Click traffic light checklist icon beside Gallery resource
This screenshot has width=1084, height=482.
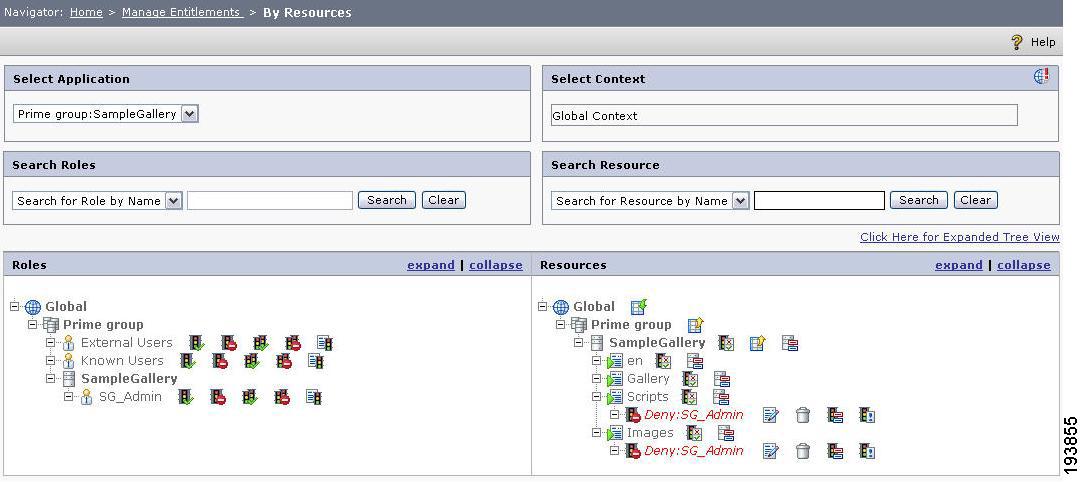[x=690, y=378]
